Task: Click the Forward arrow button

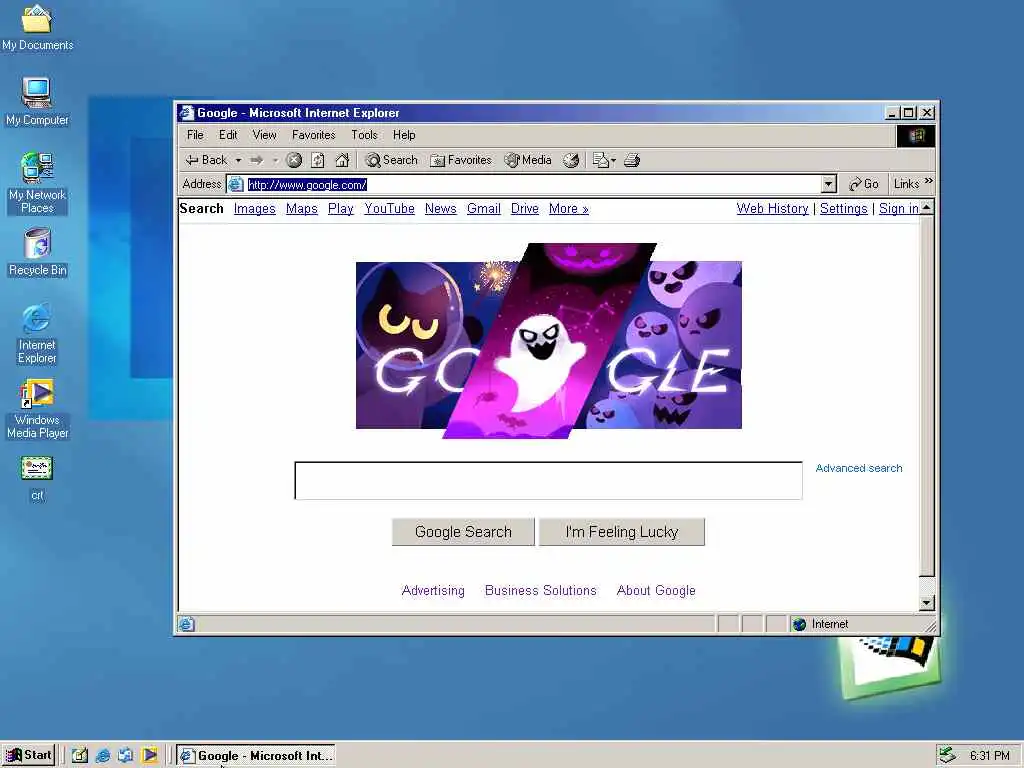Action: [x=257, y=160]
